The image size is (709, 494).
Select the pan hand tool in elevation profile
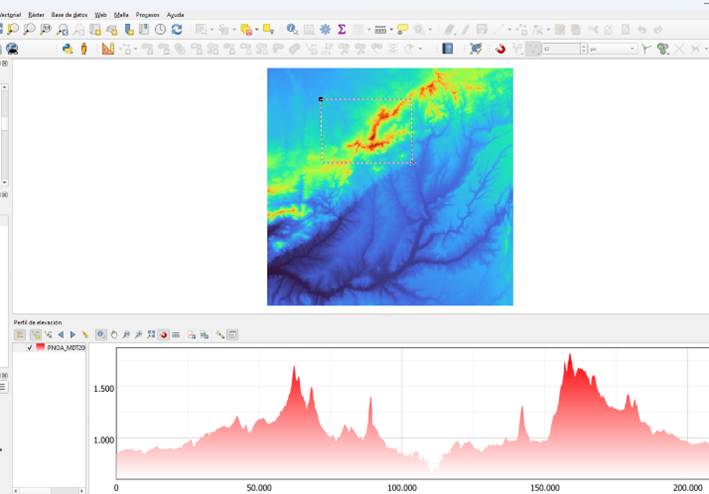pyautogui.click(x=114, y=334)
